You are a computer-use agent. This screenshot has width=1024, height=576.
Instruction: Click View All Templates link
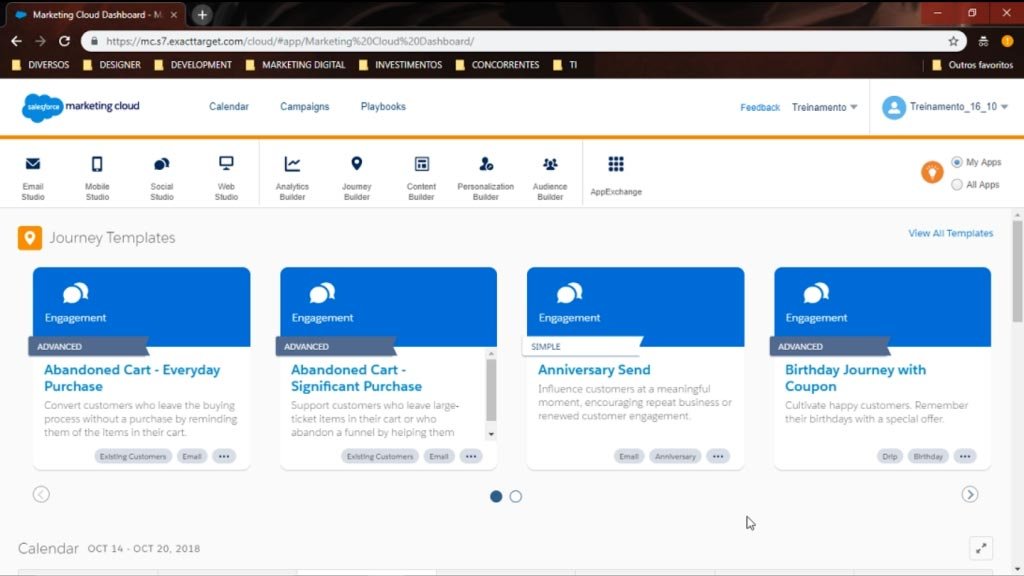[950, 233]
